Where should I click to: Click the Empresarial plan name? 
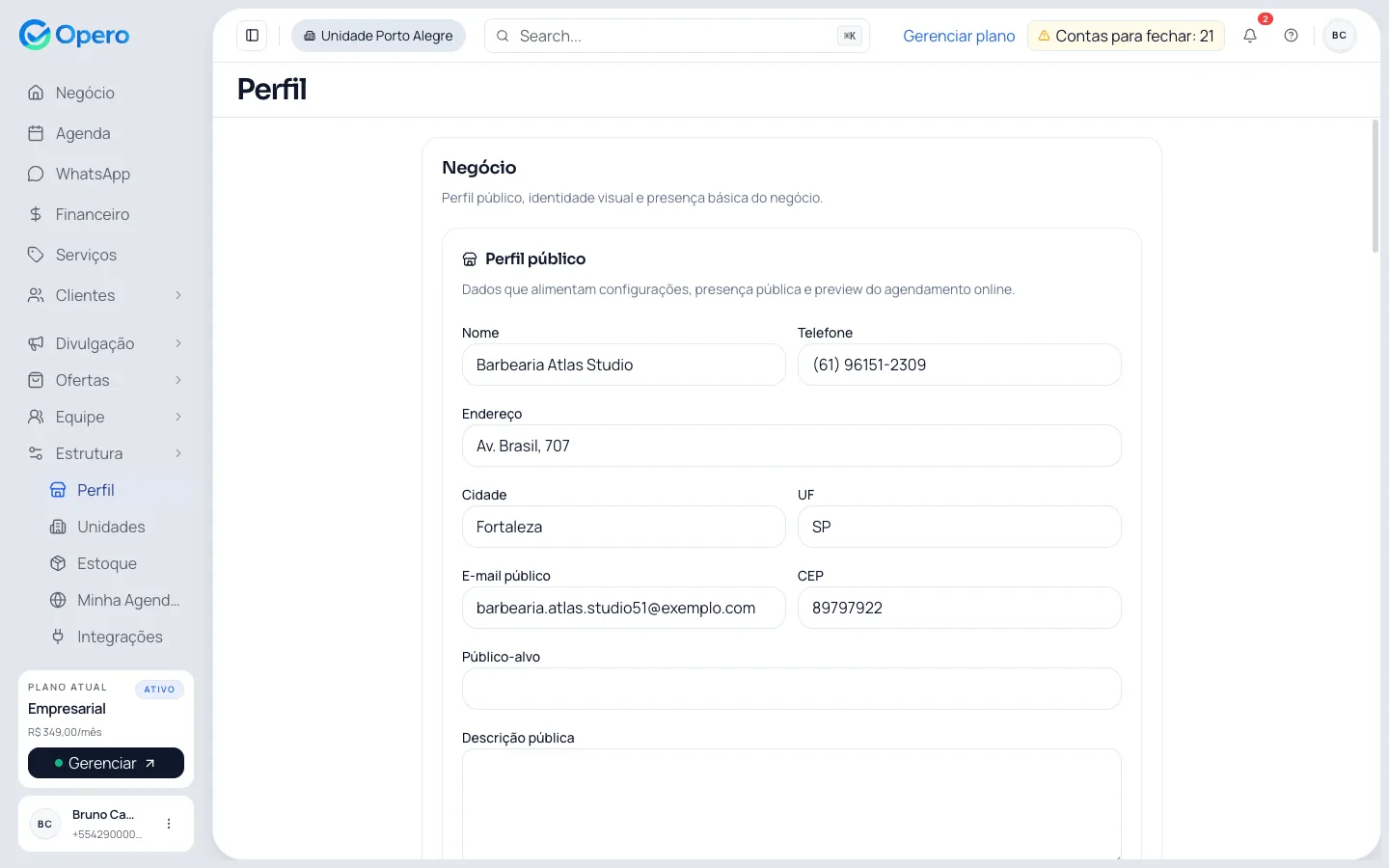tap(67, 709)
